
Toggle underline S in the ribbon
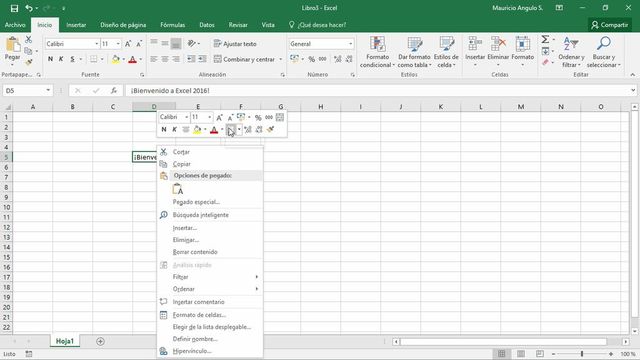pyautogui.click(x=72, y=59)
